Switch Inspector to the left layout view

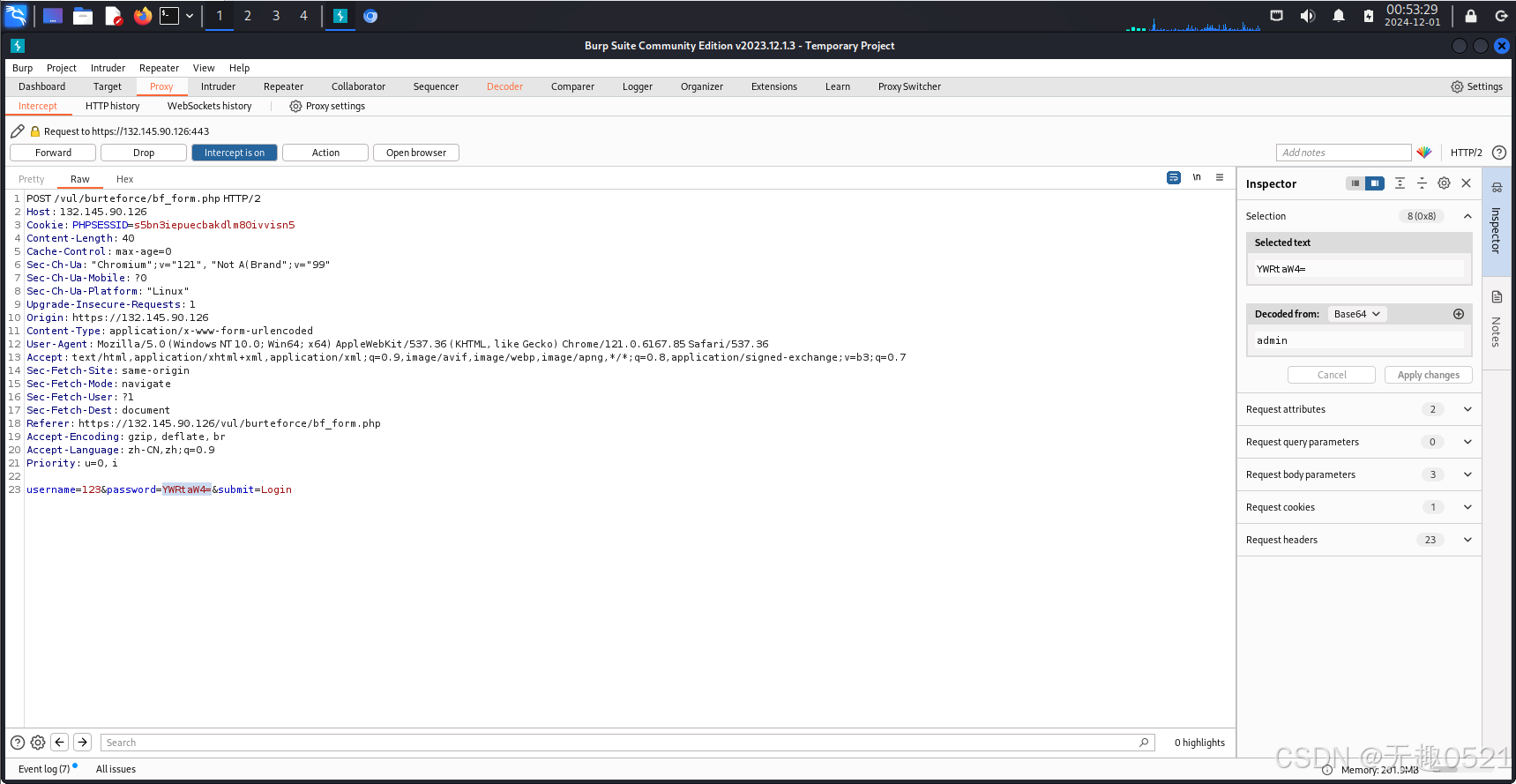[1355, 183]
